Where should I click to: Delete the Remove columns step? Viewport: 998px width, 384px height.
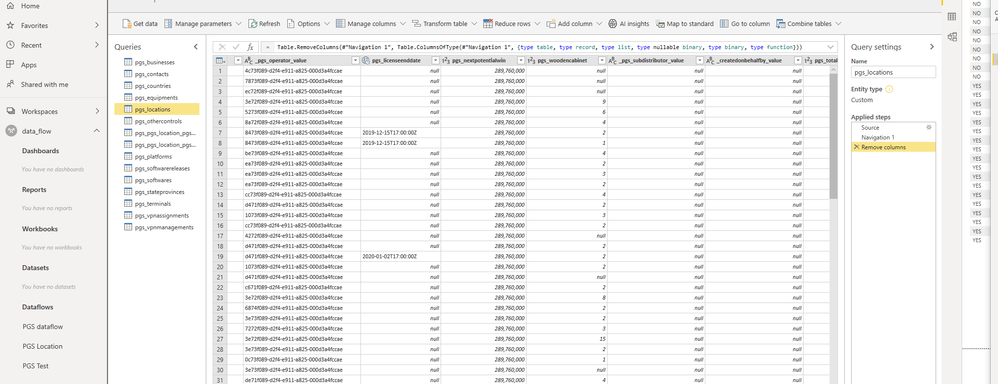pyautogui.click(x=856, y=147)
